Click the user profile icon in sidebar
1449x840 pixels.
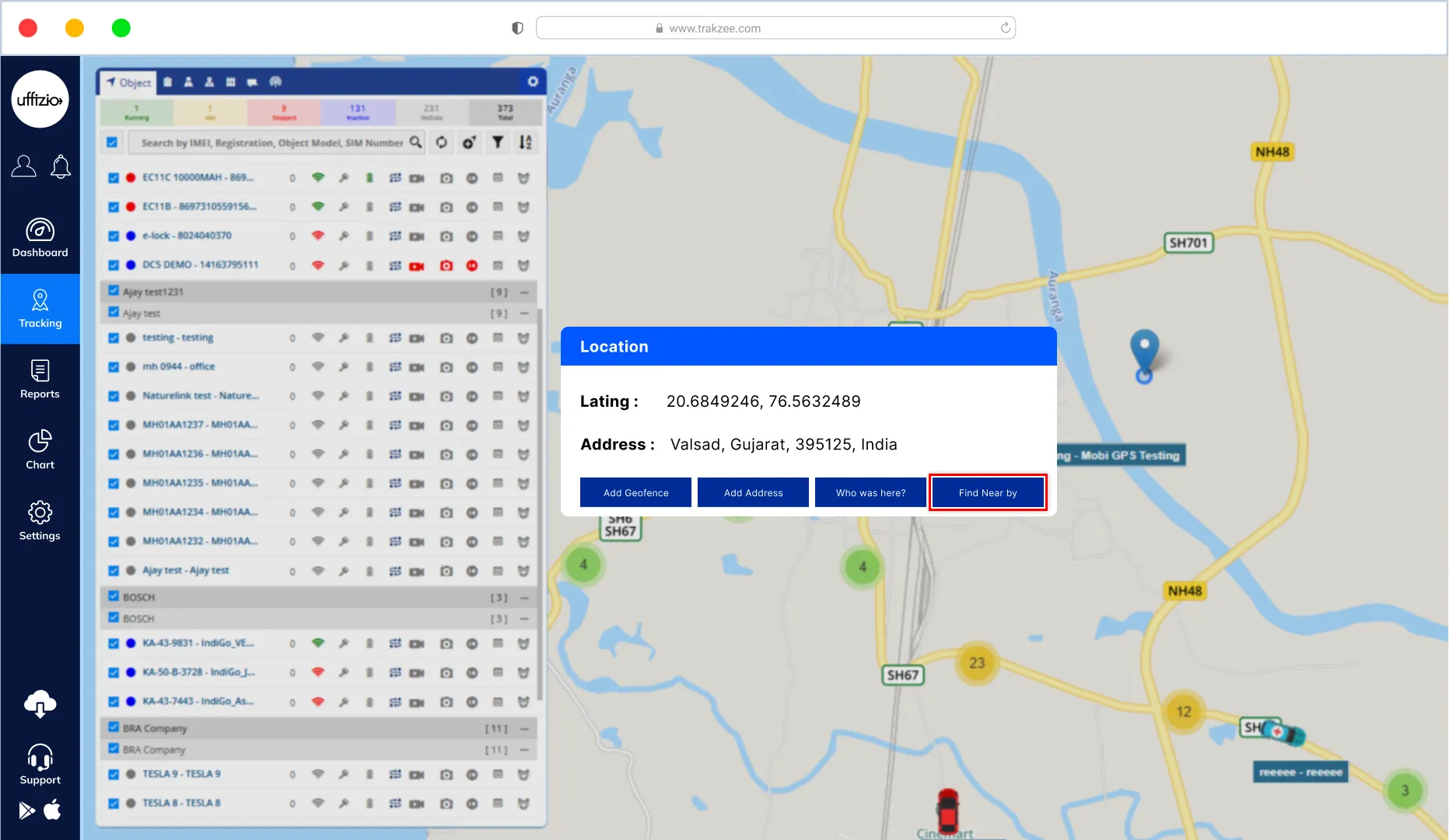click(x=23, y=166)
